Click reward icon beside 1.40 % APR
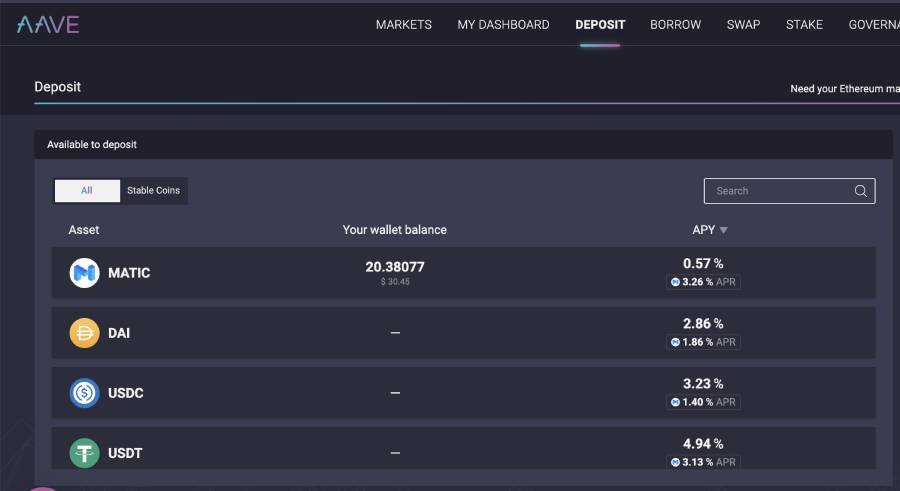The image size is (900, 491). pos(675,402)
